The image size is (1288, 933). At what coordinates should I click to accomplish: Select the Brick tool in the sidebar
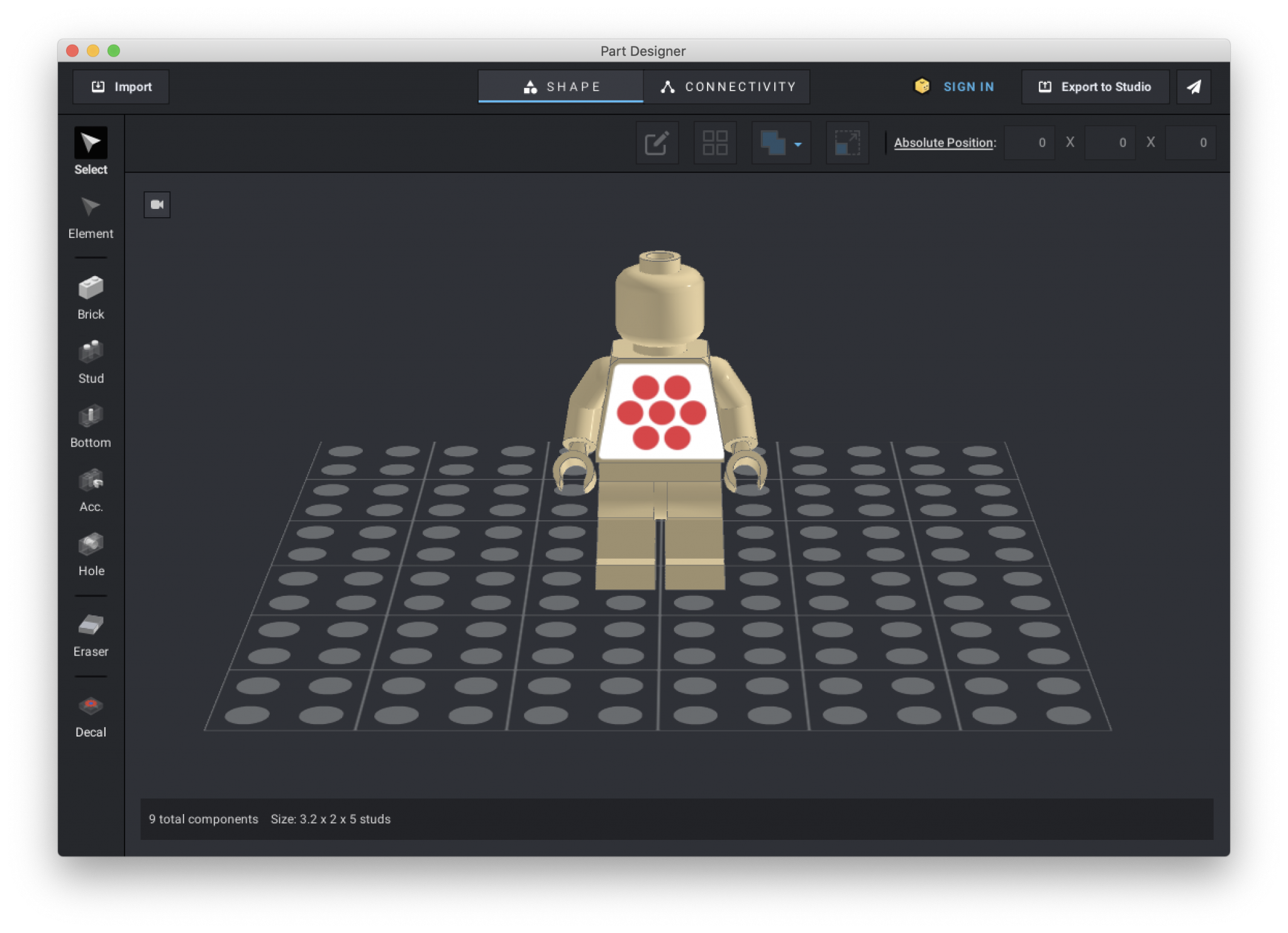point(91,296)
